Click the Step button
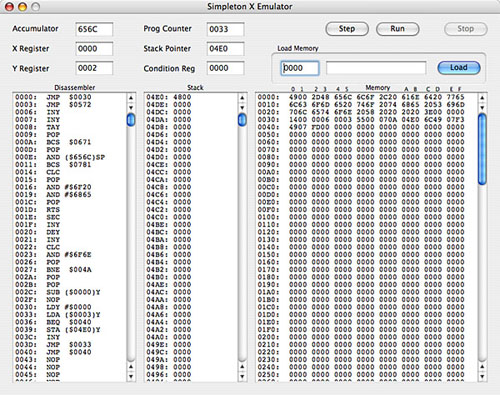The image size is (500, 395). tap(347, 29)
